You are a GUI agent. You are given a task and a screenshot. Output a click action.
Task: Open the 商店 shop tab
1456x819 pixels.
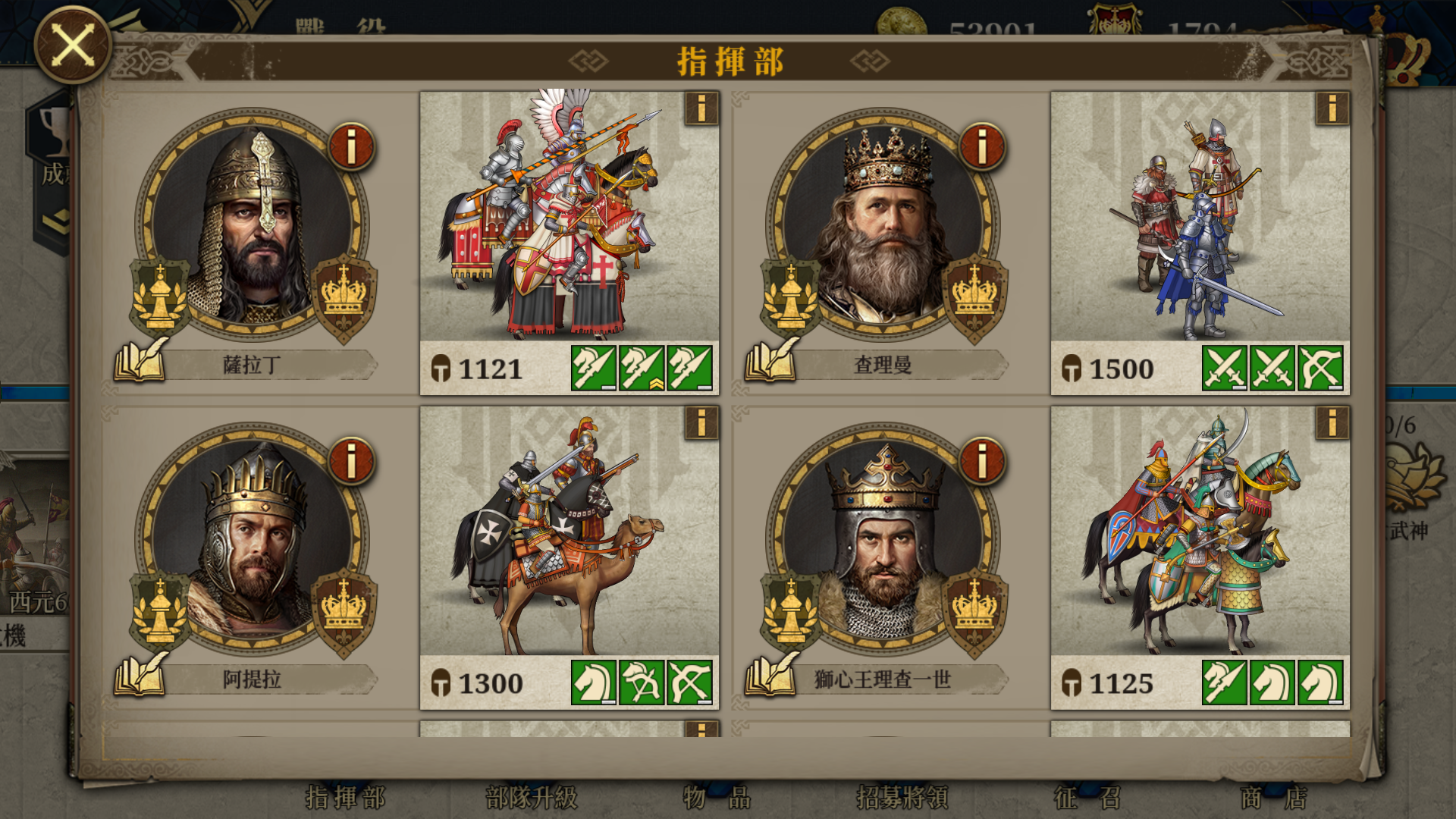(x=1274, y=797)
